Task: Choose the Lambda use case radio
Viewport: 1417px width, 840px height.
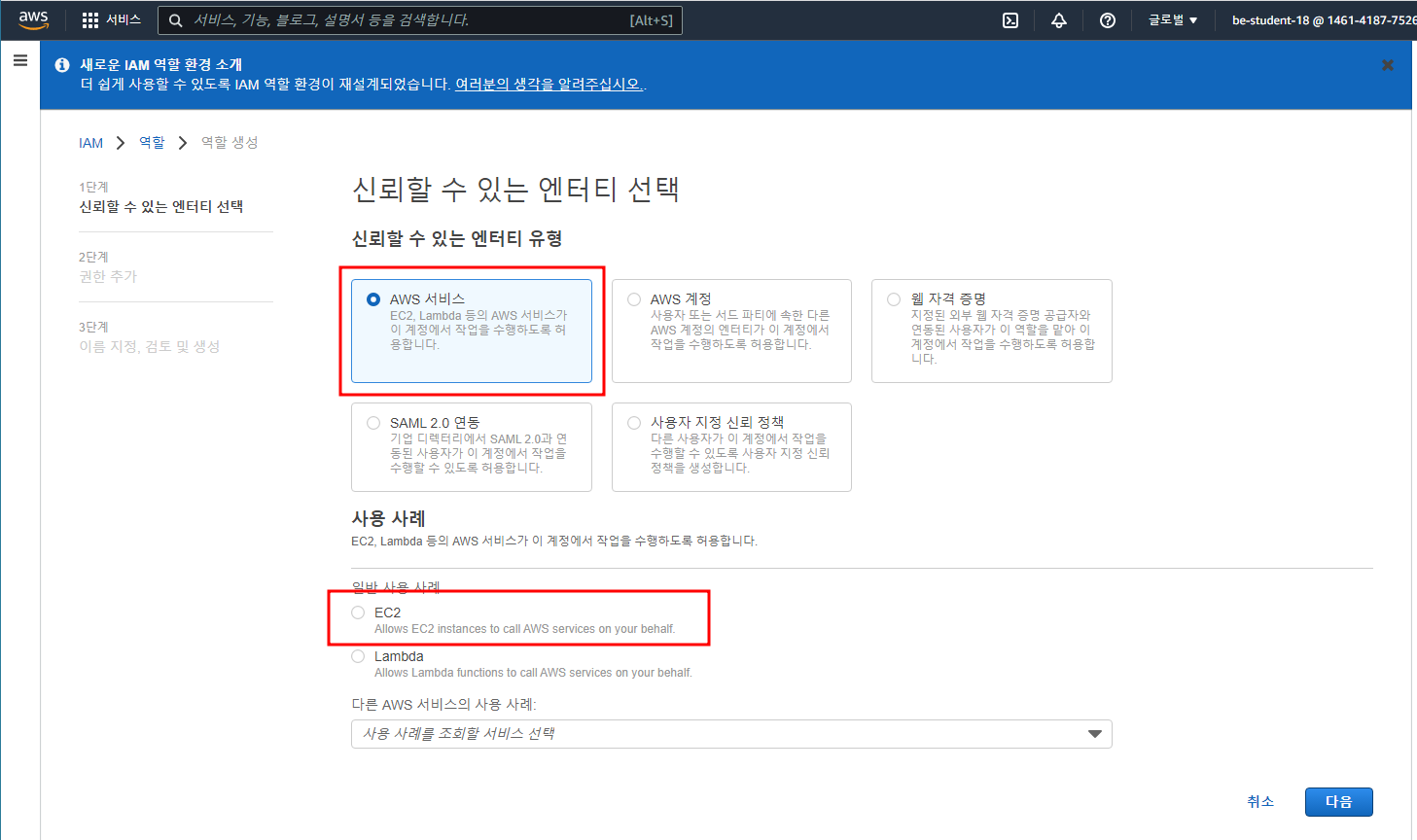Action: tap(358, 656)
